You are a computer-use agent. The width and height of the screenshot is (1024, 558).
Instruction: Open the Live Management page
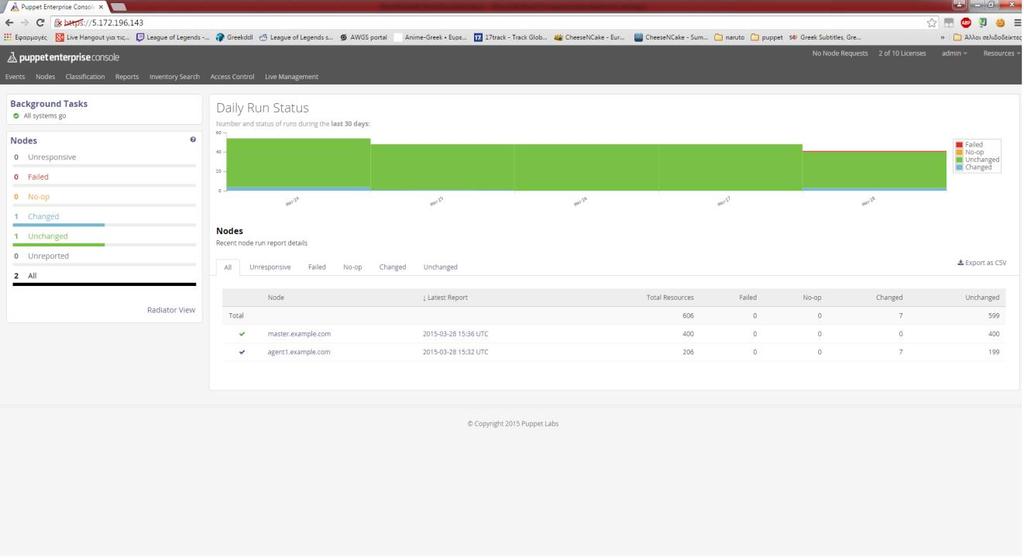tap(291, 77)
